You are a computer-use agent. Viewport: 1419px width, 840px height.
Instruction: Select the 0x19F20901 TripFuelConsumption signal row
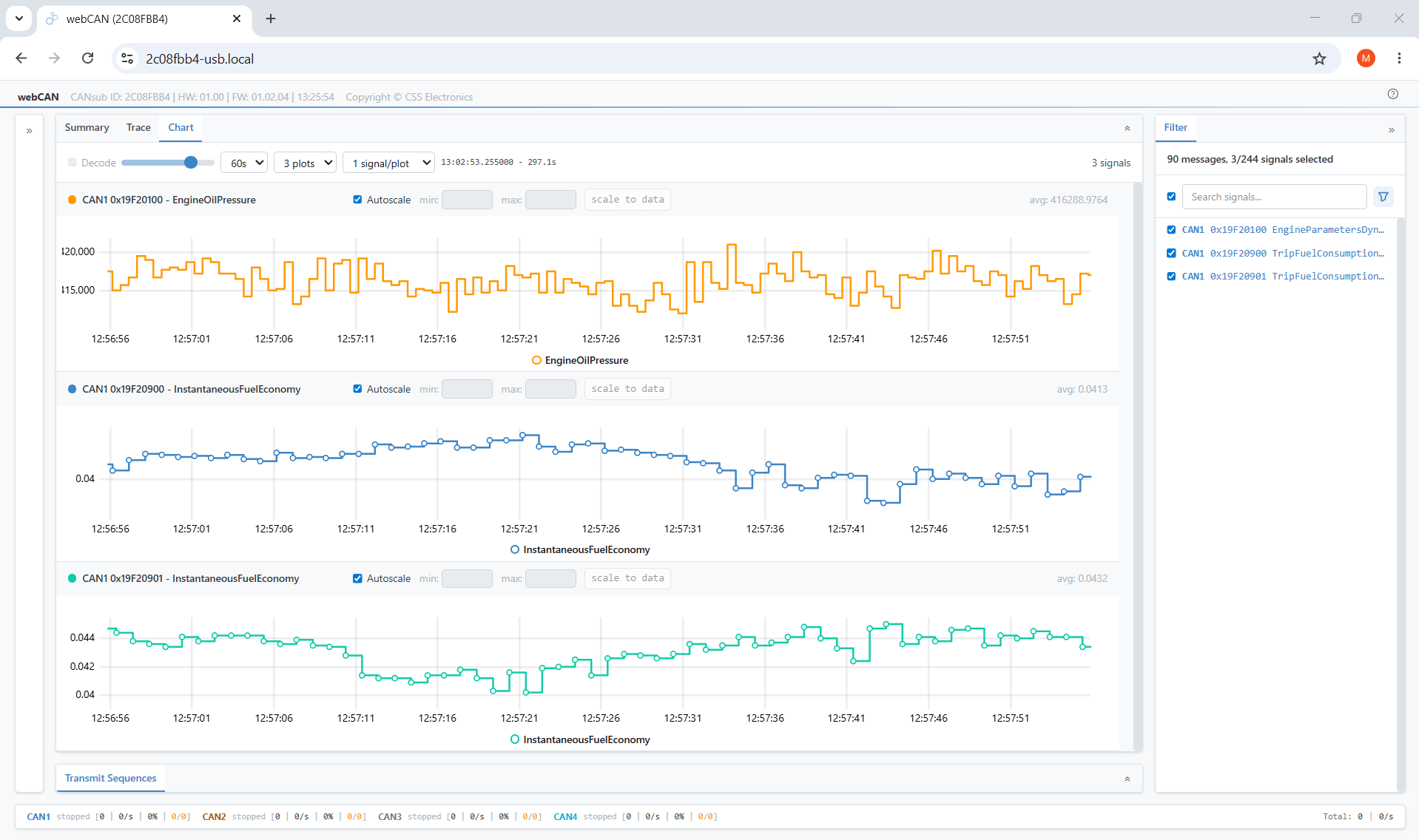1283,276
